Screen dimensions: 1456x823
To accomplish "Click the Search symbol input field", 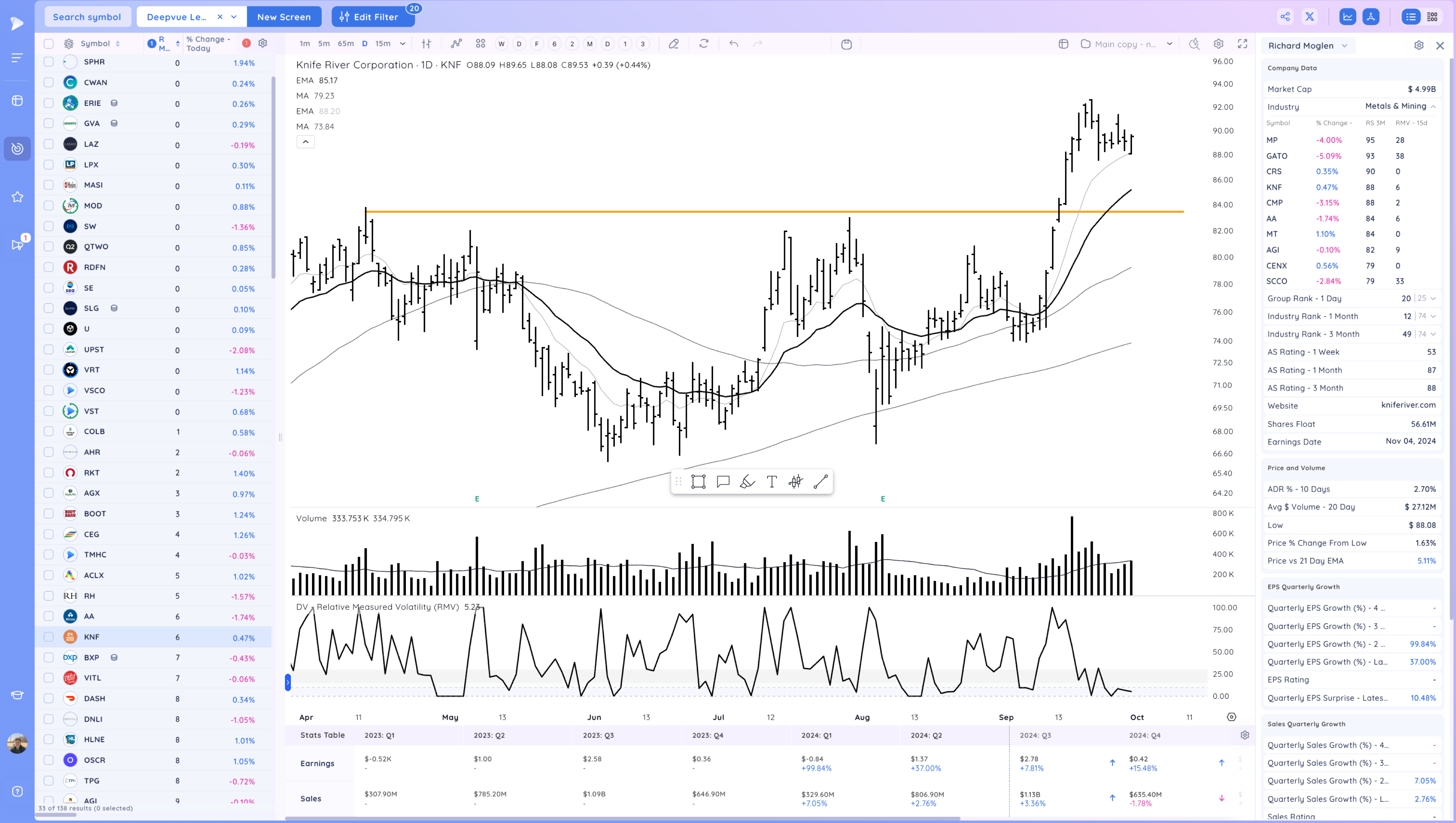I will [x=87, y=17].
